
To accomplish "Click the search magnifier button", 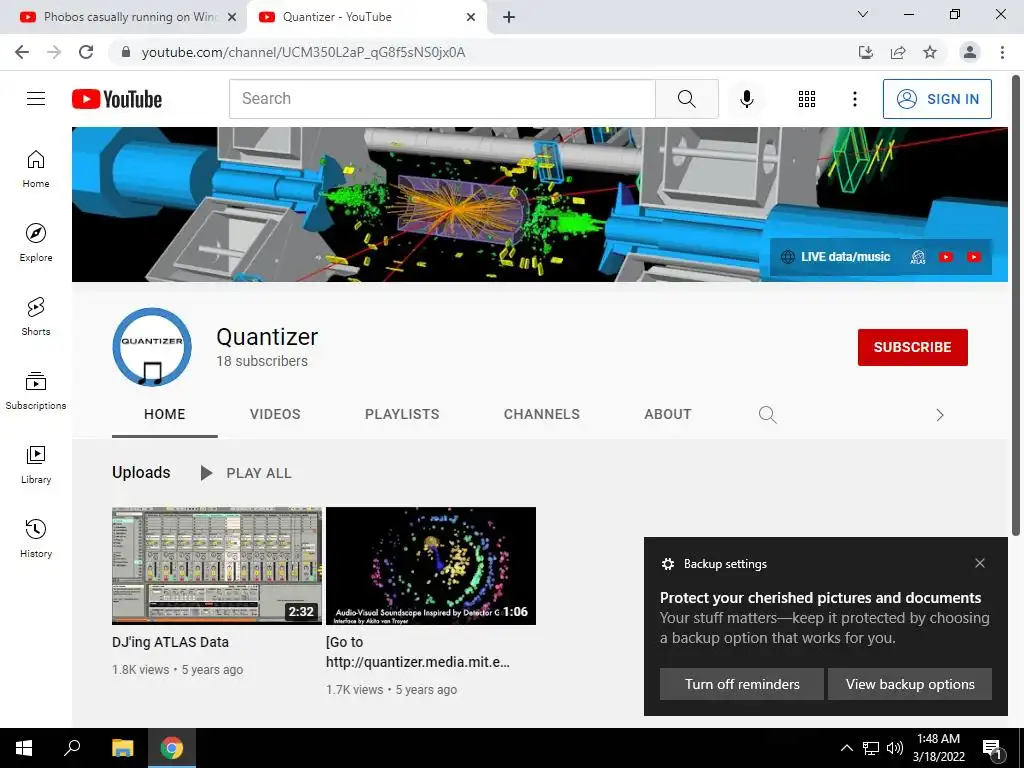I will tap(686, 99).
